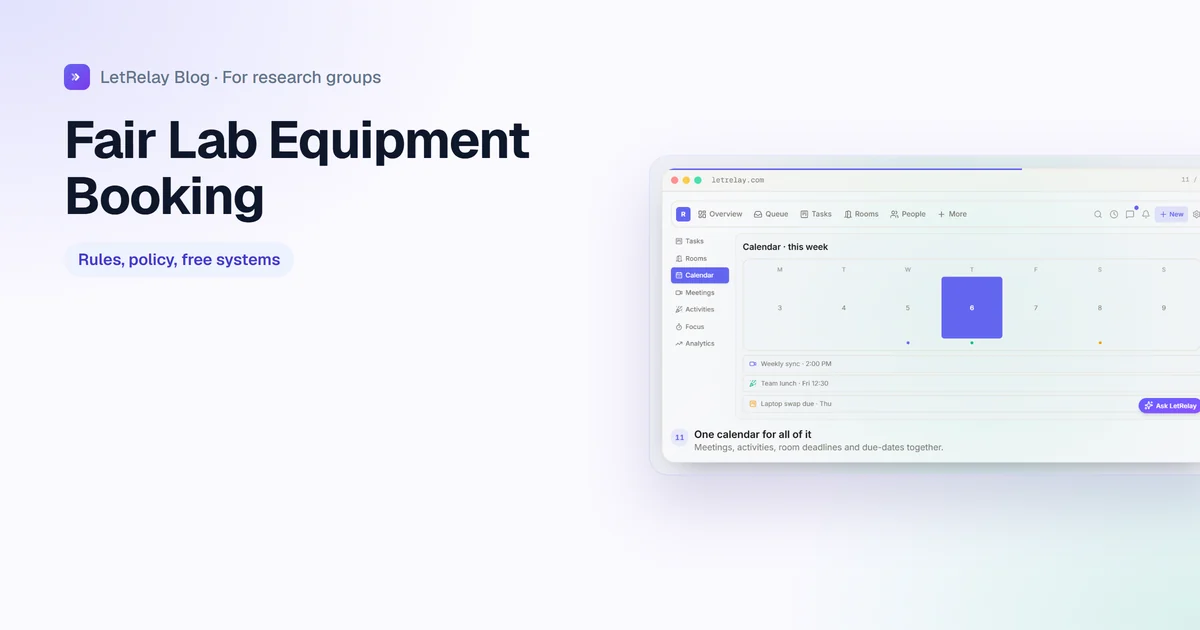This screenshot has height=630, width=1200.
Task: Open search with the magnifier icon
Action: 1098,214
